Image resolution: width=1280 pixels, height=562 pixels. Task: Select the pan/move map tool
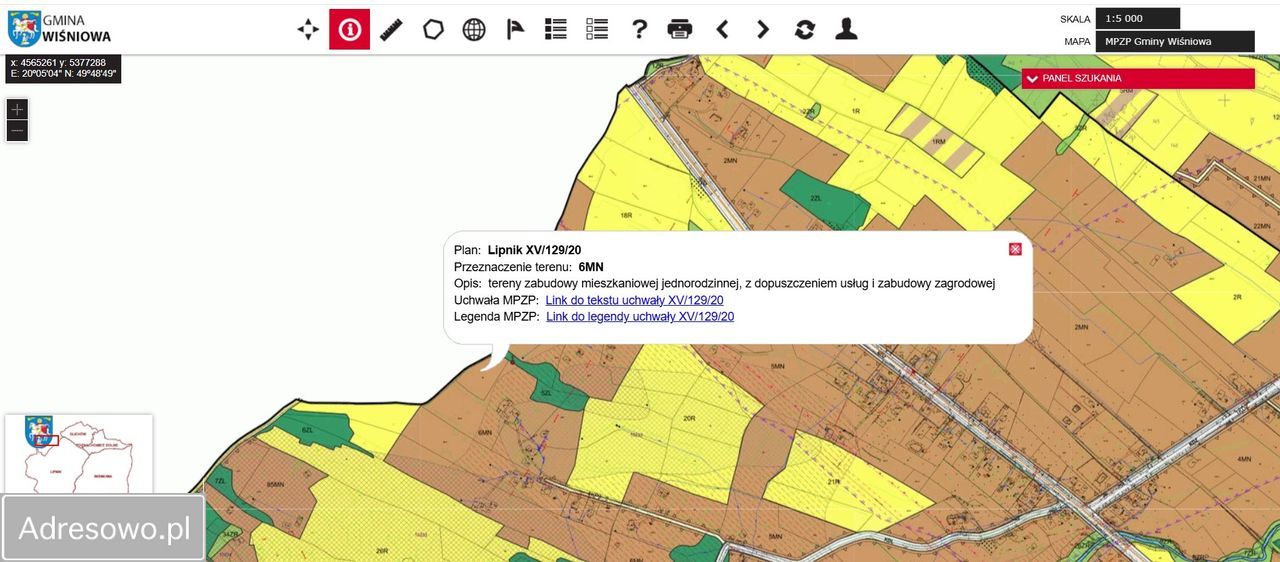click(x=308, y=29)
